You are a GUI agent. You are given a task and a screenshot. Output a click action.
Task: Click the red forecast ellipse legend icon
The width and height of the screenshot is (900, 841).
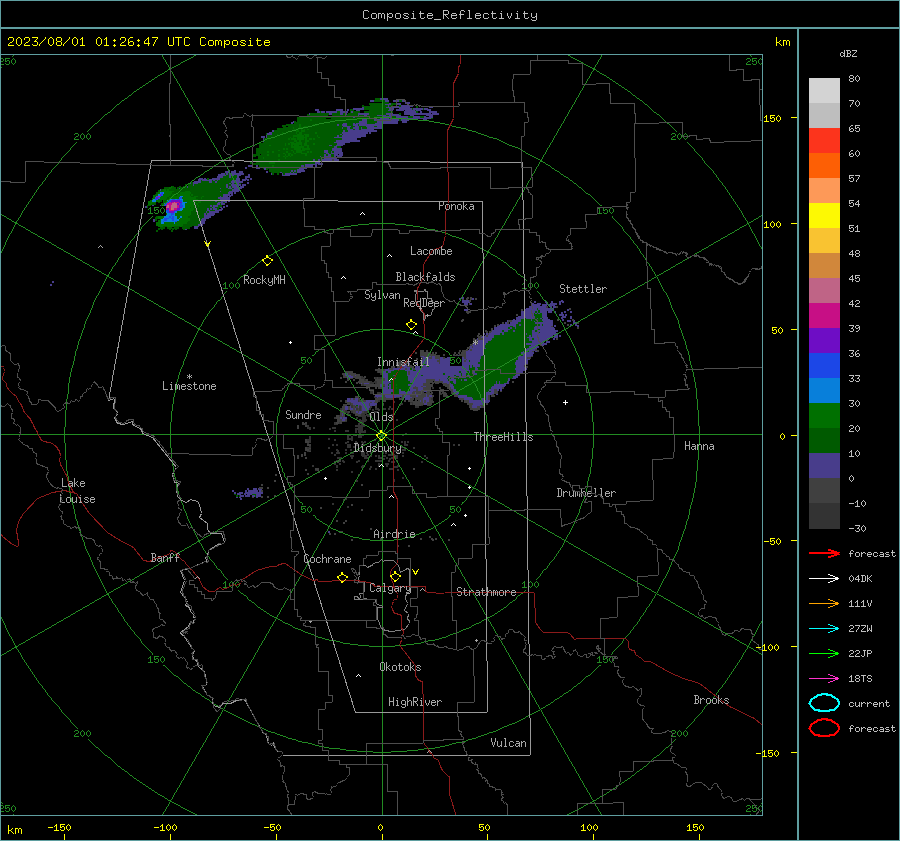[824, 728]
